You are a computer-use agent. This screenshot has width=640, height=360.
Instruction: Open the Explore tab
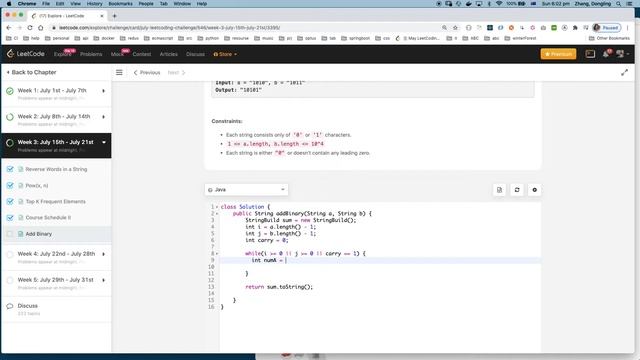(63, 54)
